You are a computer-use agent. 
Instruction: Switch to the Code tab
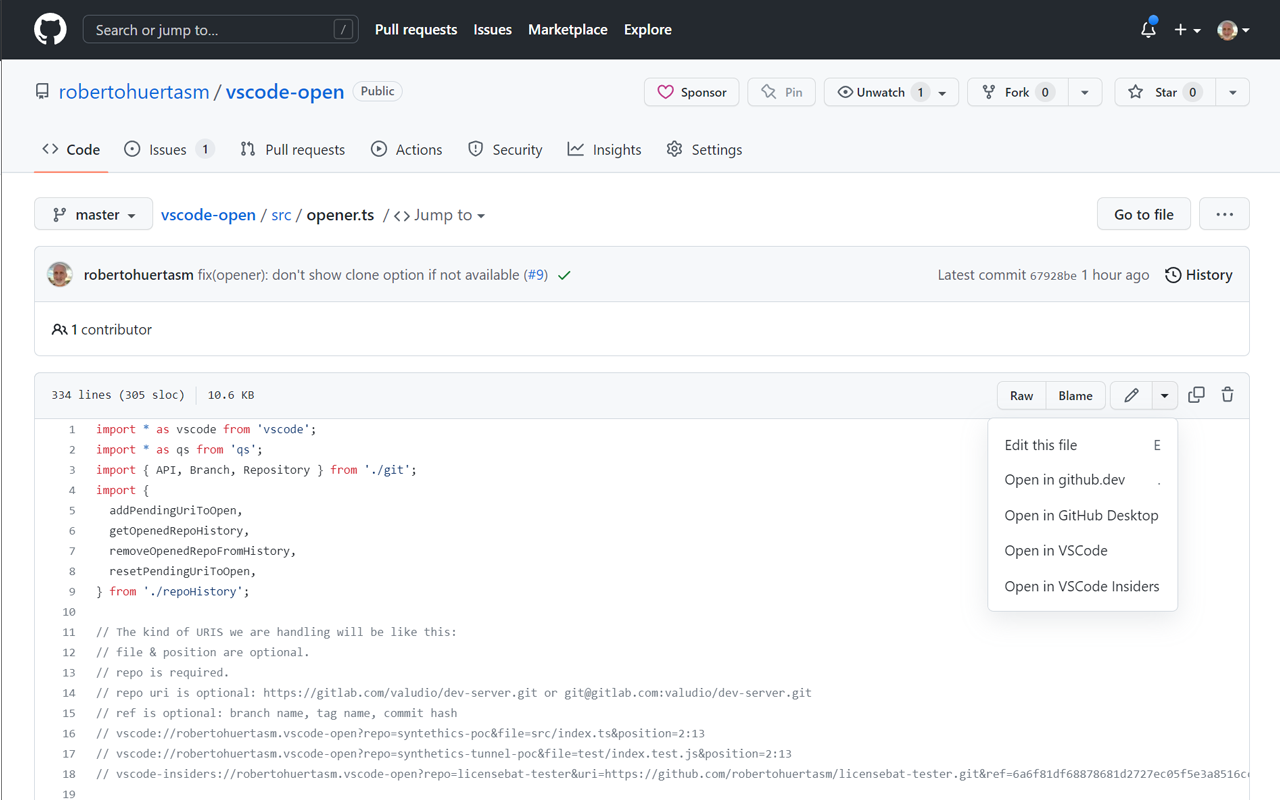coord(71,150)
